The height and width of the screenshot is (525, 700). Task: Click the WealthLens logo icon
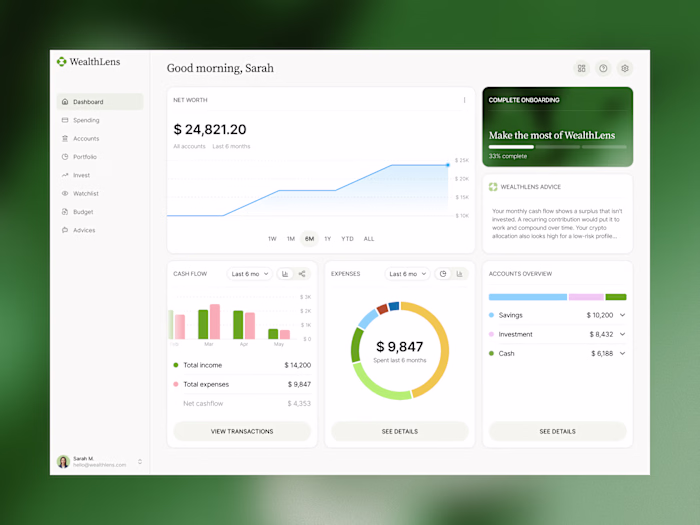(62, 62)
